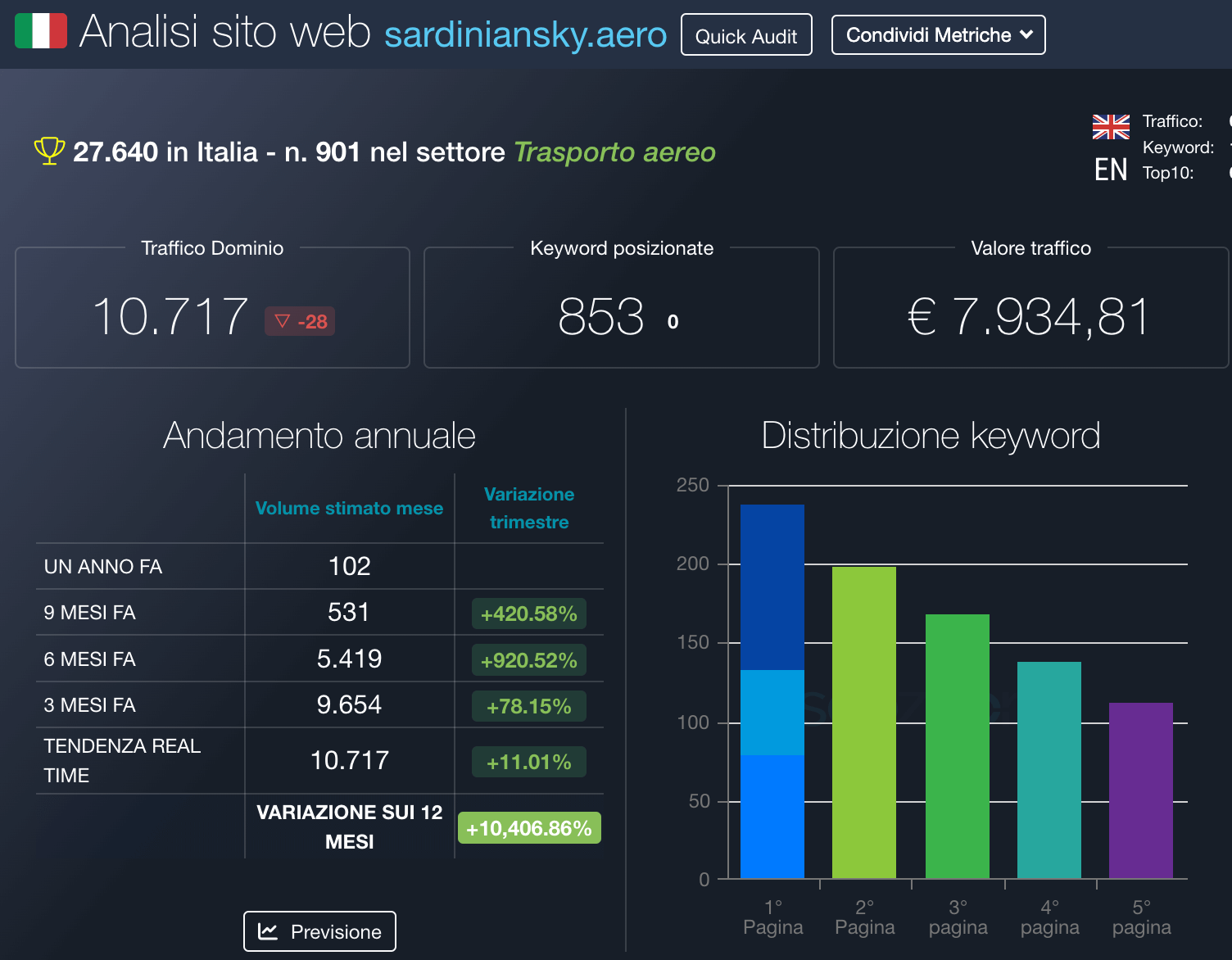
Task: Expand the Condividi Metriche dropdown
Action: (939, 35)
